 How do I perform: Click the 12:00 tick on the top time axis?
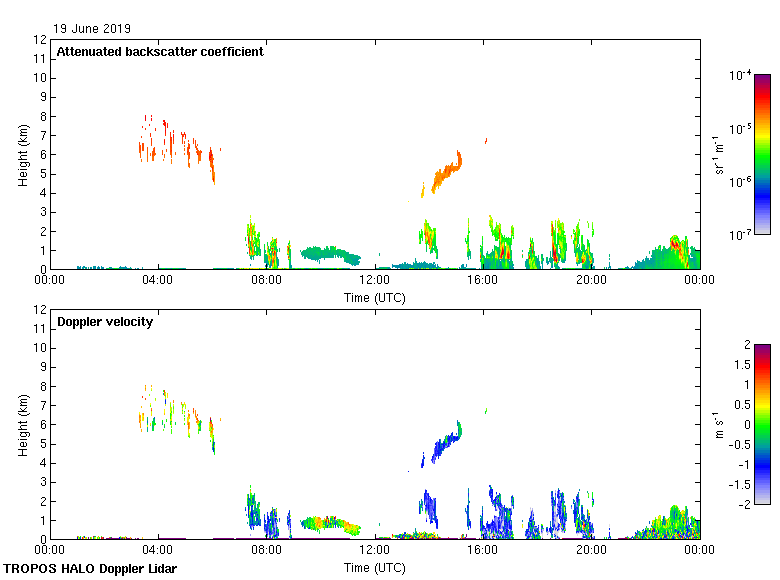[375, 280]
